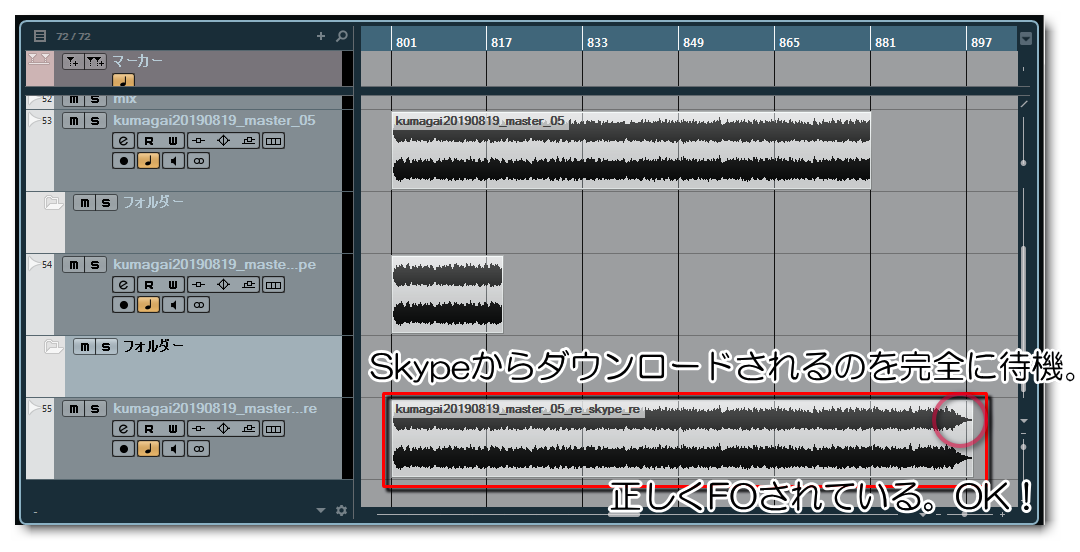This screenshot has height=552, width=1080.
Task: Click ruler at bar 849
Action: 693,42
